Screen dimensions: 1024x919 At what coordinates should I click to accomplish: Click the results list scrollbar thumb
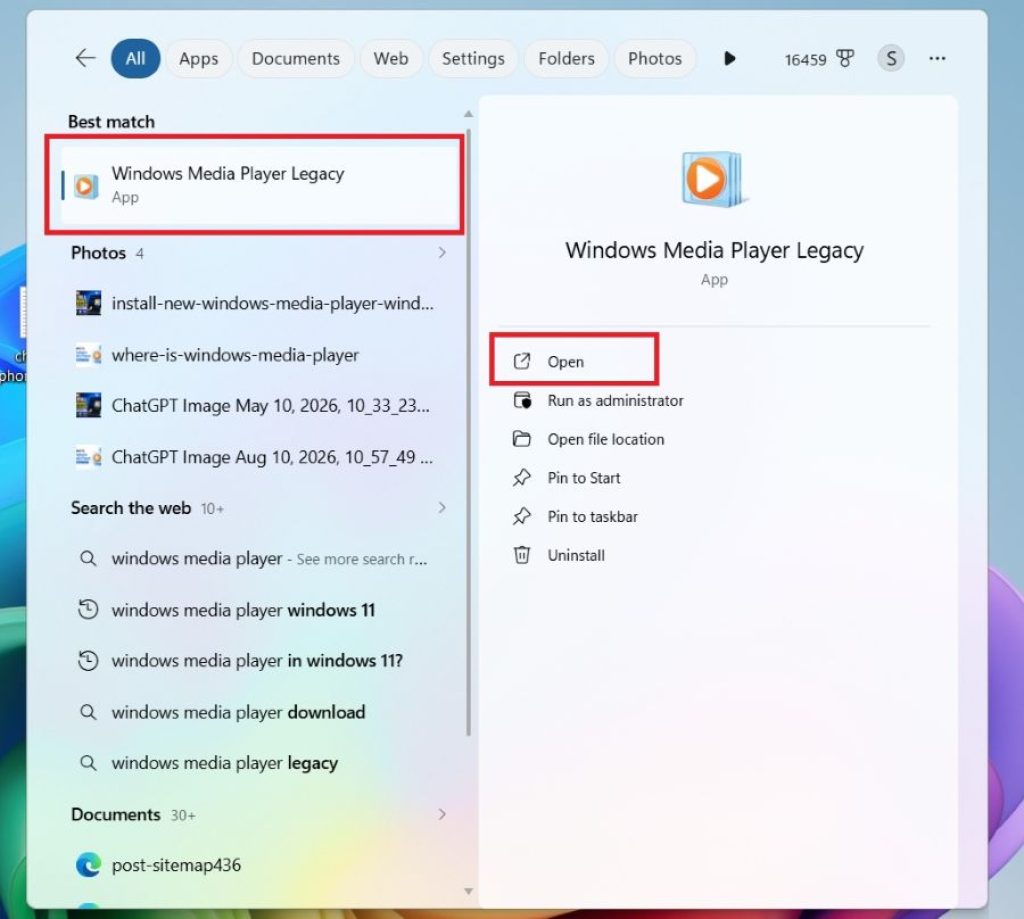[468, 432]
